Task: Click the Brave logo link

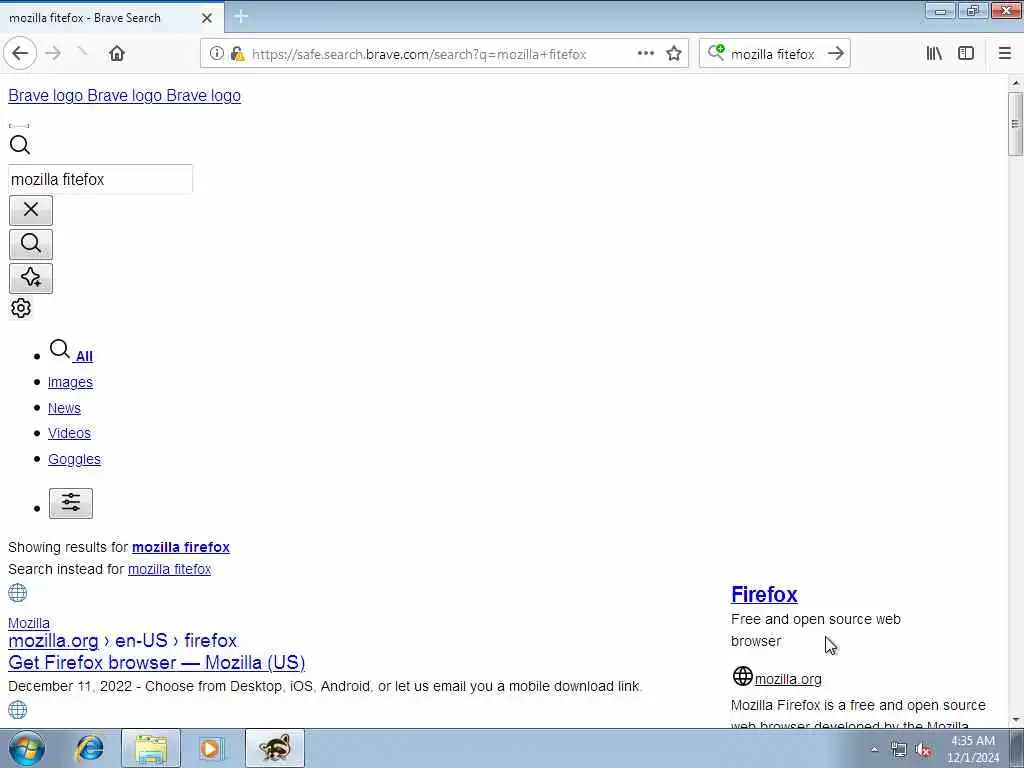Action: [x=124, y=95]
